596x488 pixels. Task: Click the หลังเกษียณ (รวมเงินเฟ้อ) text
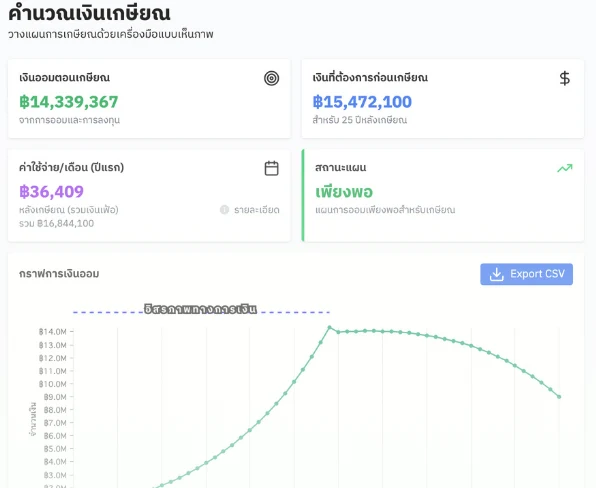[x=69, y=210]
